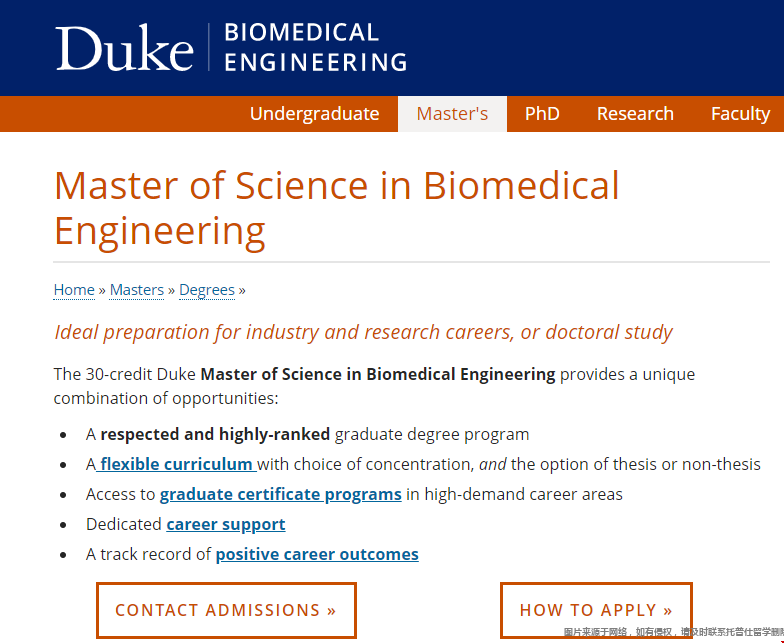Click the career support link

coord(226,524)
